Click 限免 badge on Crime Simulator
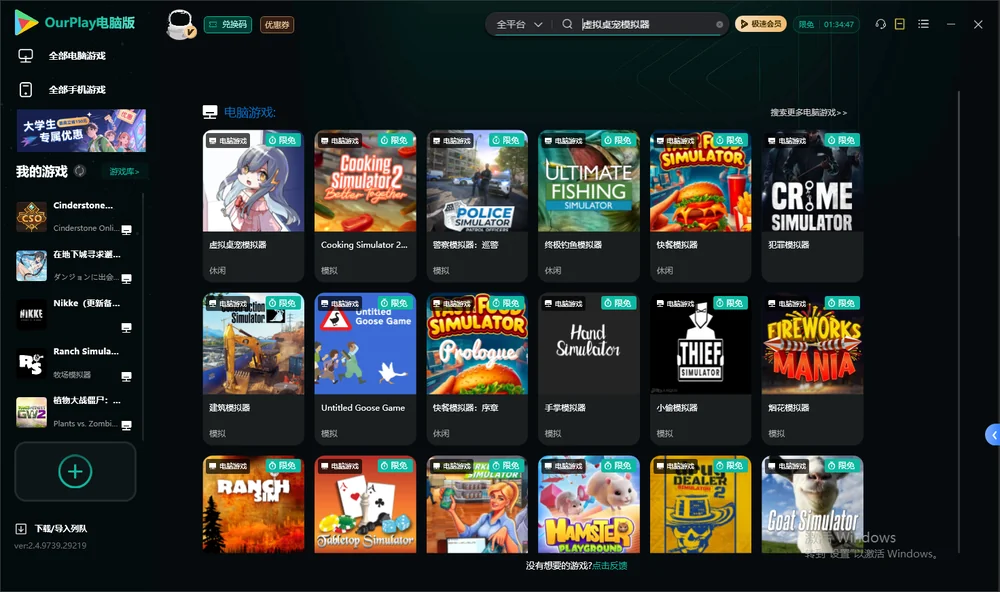The height and width of the screenshot is (592, 1000). pyautogui.click(x=841, y=140)
